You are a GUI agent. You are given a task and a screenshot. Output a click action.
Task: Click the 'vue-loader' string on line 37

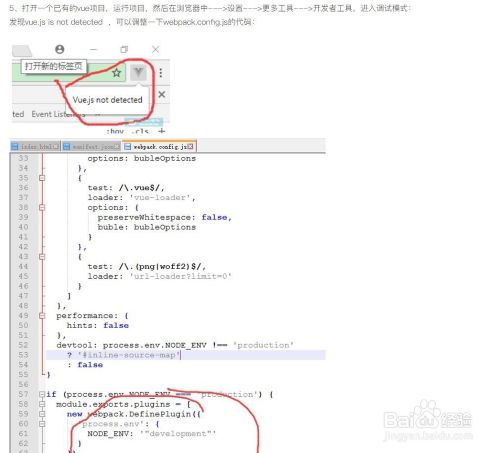pyautogui.click(x=160, y=198)
